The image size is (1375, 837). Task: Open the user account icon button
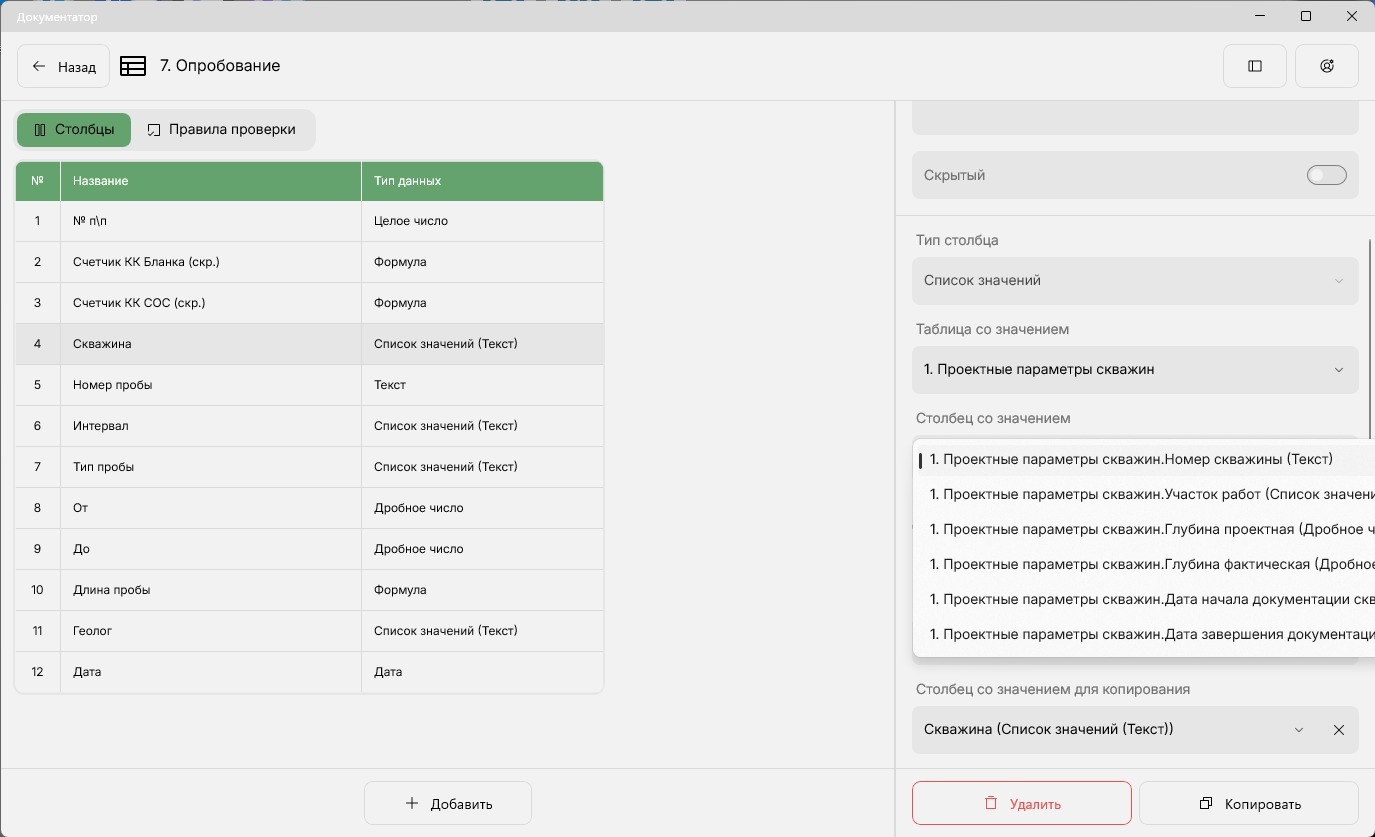pyautogui.click(x=1327, y=66)
